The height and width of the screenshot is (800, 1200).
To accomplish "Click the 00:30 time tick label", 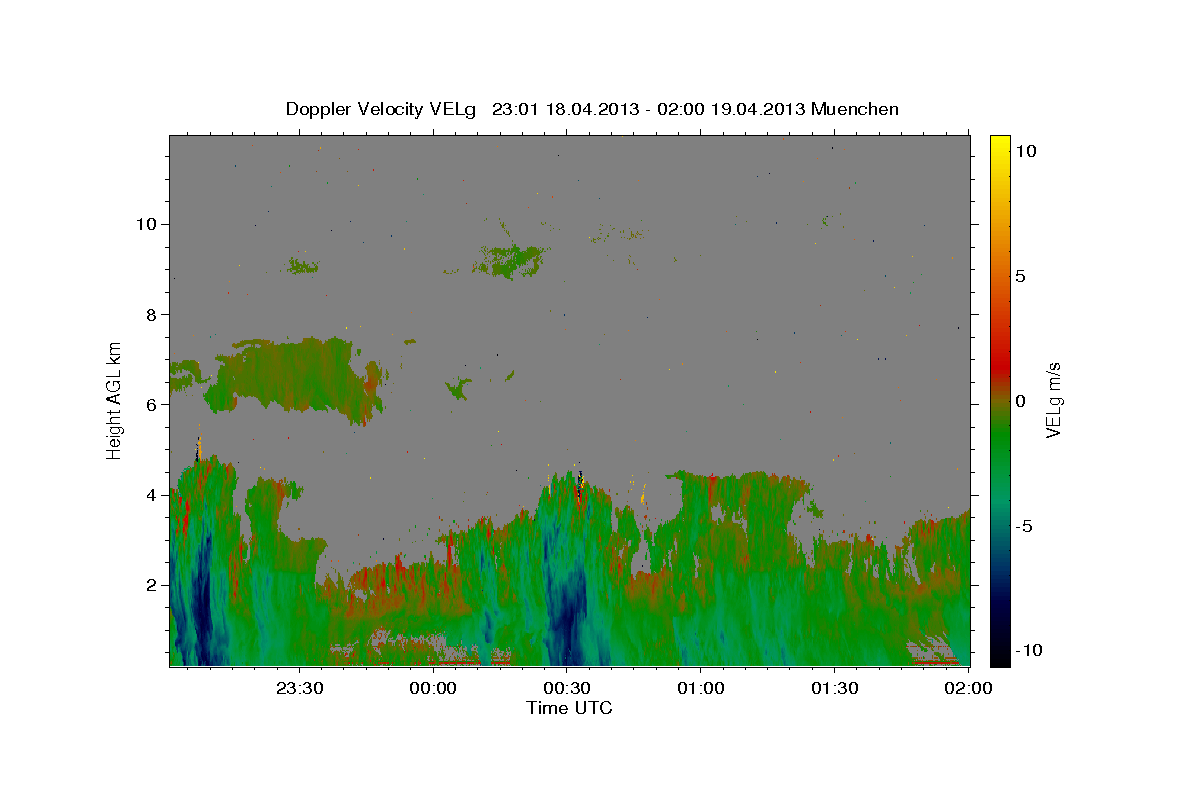I will tap(566, 688).
